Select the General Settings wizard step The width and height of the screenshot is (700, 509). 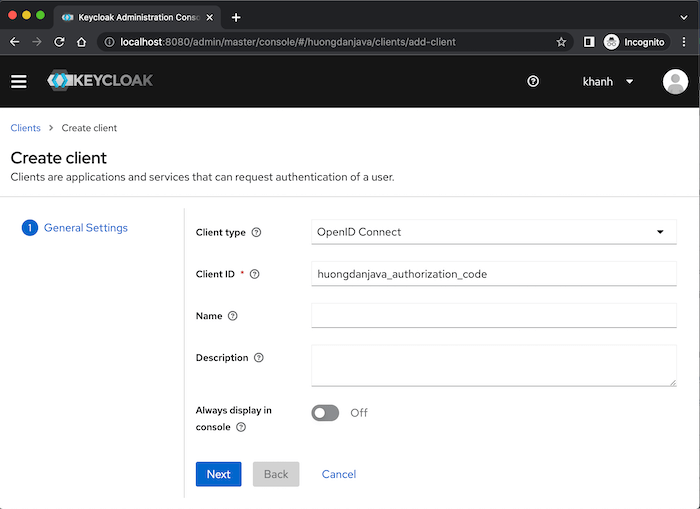pos(75,228)
